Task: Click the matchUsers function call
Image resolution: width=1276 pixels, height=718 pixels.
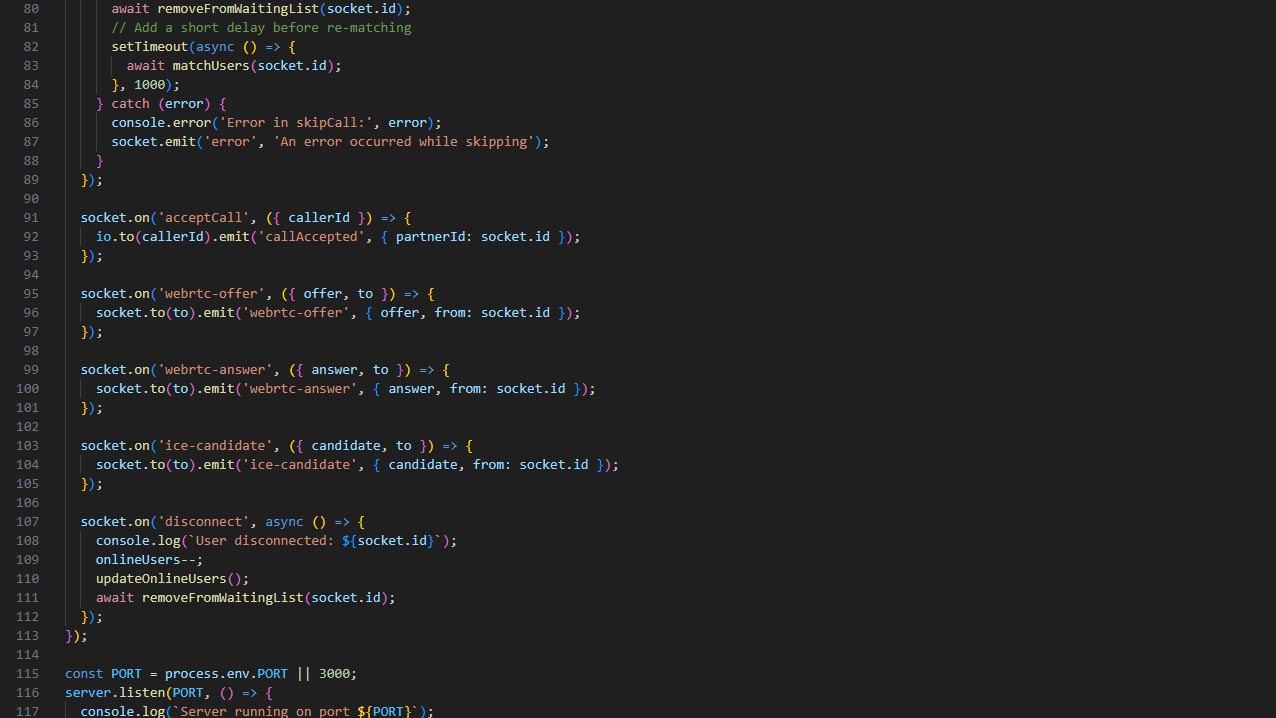Action: [x=211, y=65]
